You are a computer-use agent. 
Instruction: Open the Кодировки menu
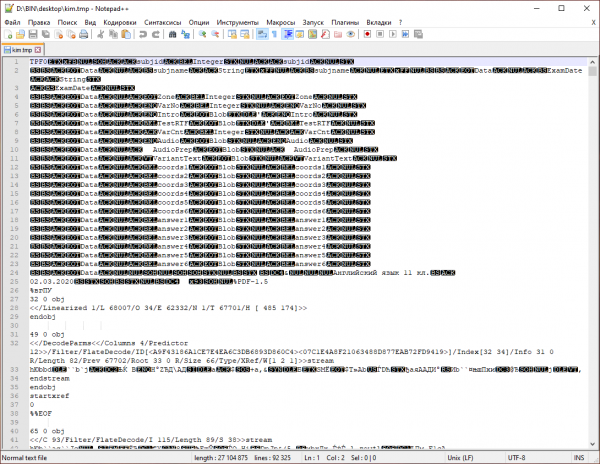[x=119, y=20]
